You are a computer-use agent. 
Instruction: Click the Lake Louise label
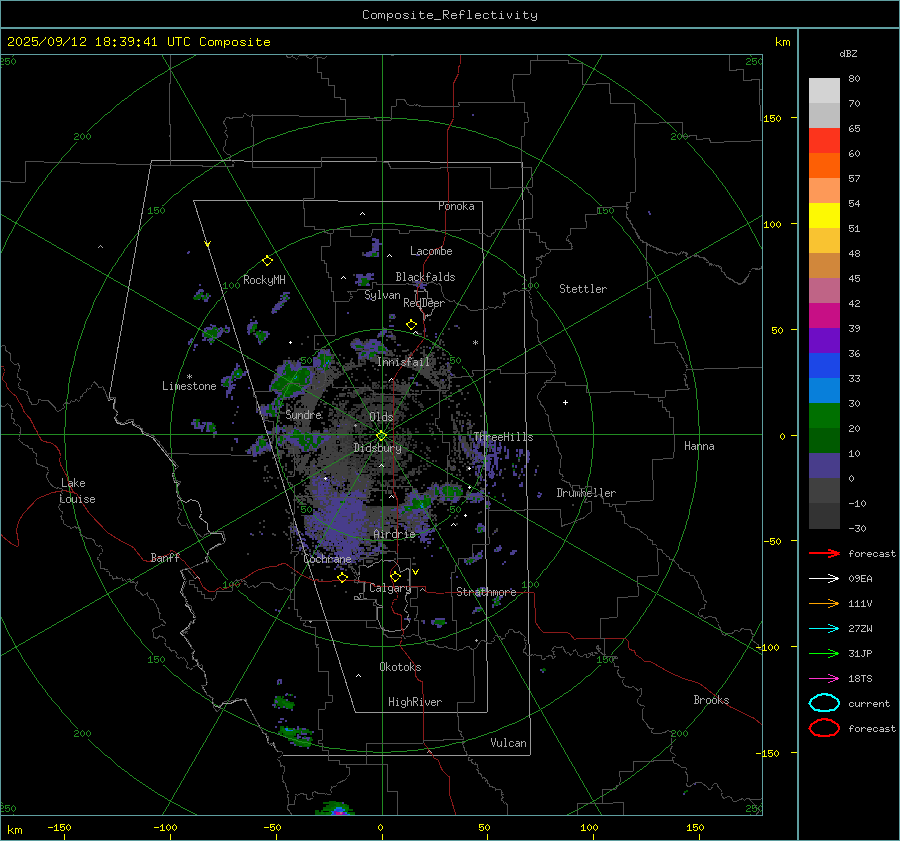pyautogui.click(x=77, y=491)
